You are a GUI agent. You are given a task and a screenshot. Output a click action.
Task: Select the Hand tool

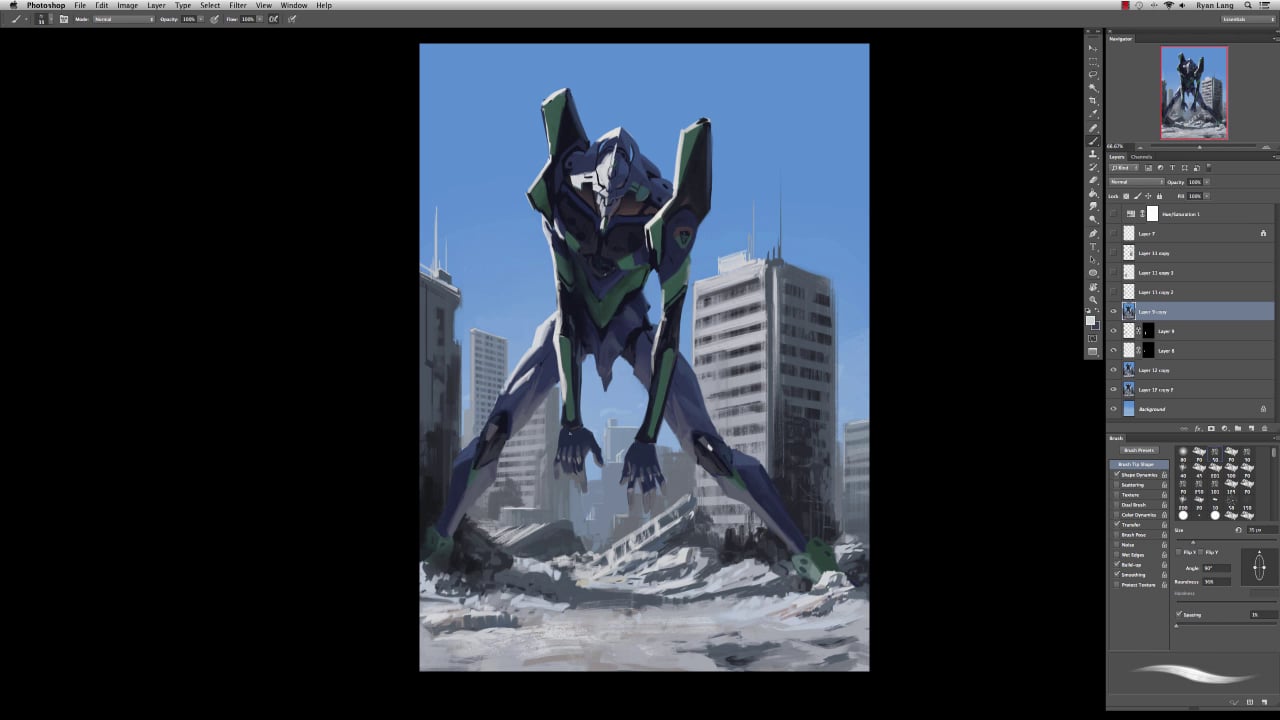point(1093,286)
